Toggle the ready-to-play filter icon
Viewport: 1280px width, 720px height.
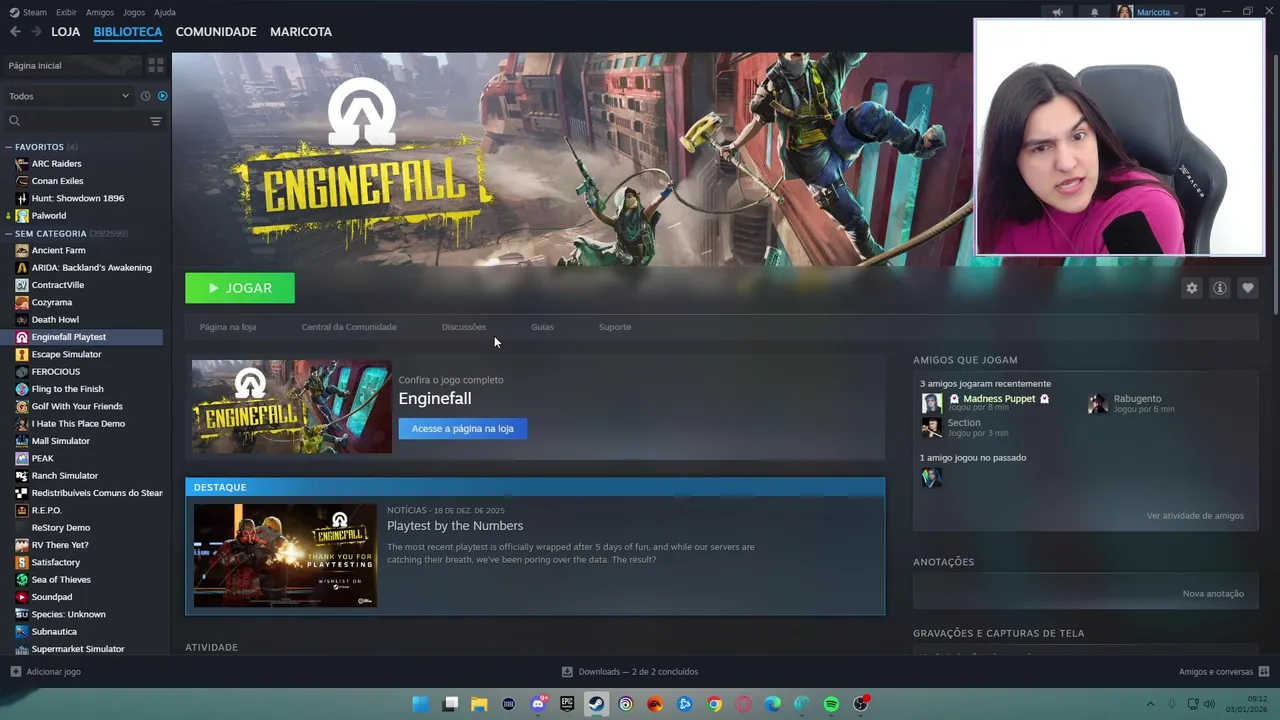(x=162, y=96)
